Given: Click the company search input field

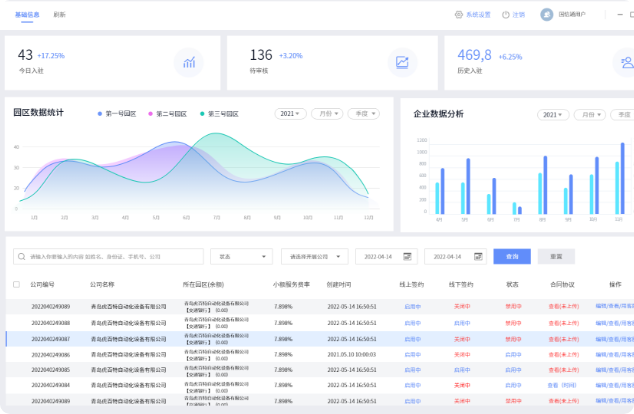Looking at the screenshot, I should (110, 256).
